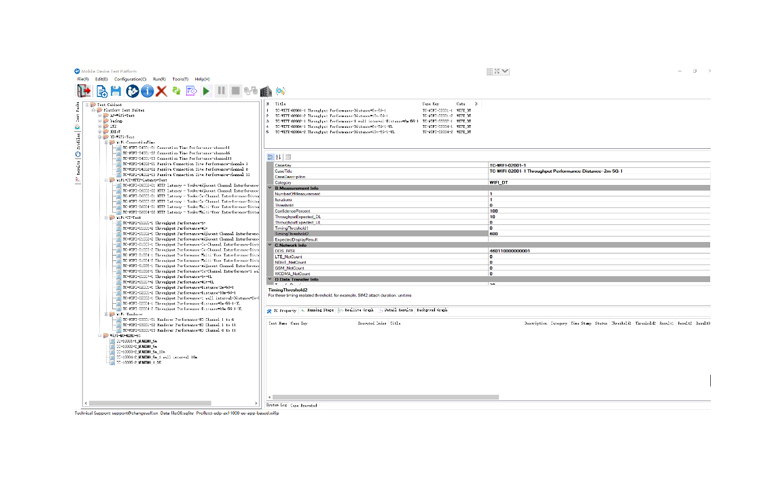
Task: Collapse the B.Measurement Info property section
Action: [270, 188]
